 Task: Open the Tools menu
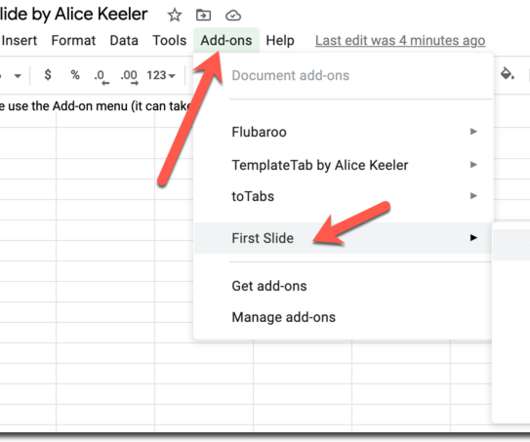point(169,41)
